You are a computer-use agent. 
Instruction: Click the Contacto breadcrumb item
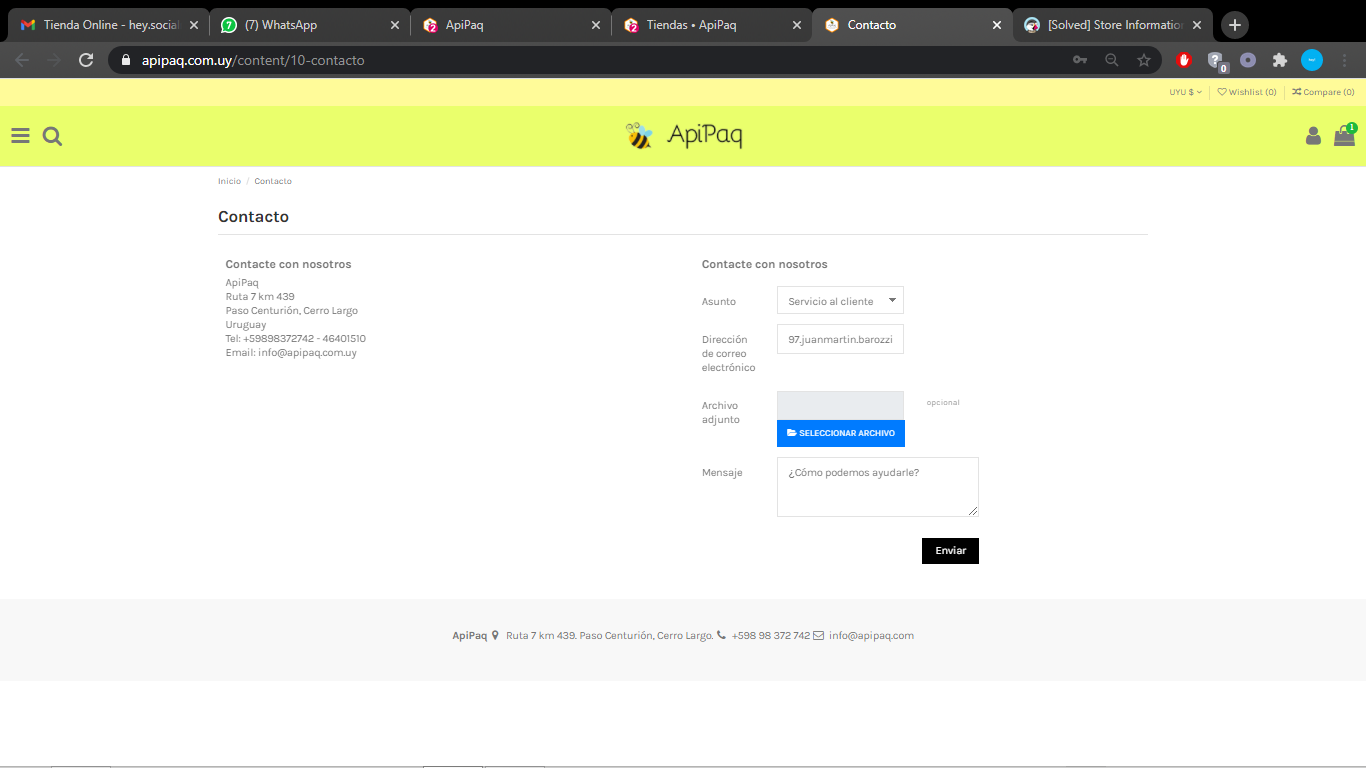(x=273, y=181)
